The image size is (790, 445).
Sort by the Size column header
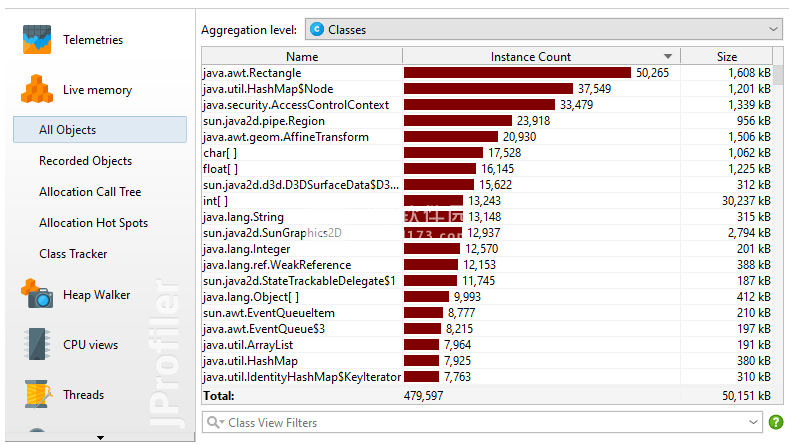(727, 56)
